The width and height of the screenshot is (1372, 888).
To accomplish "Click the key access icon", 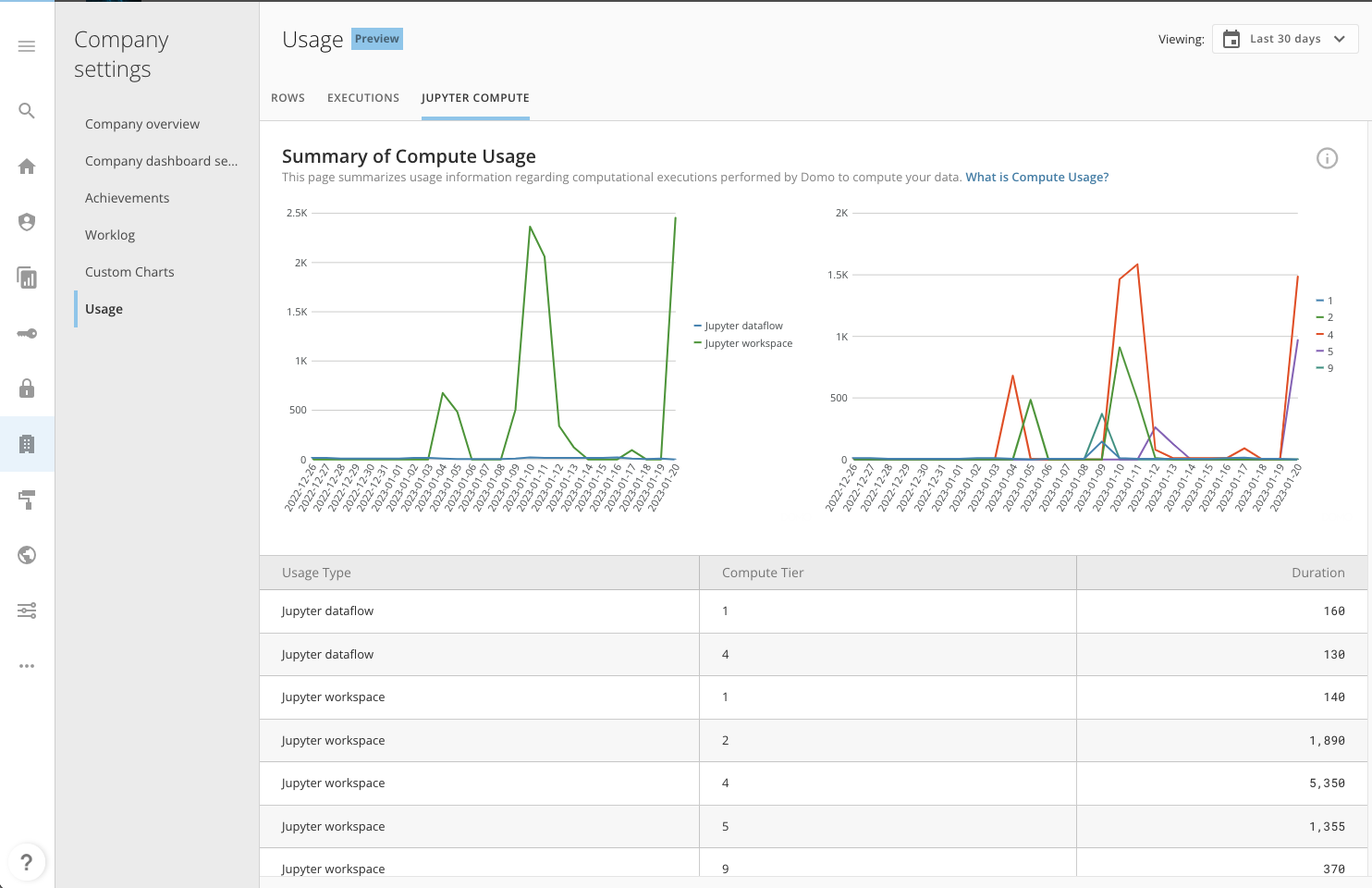I will [26, 333].
